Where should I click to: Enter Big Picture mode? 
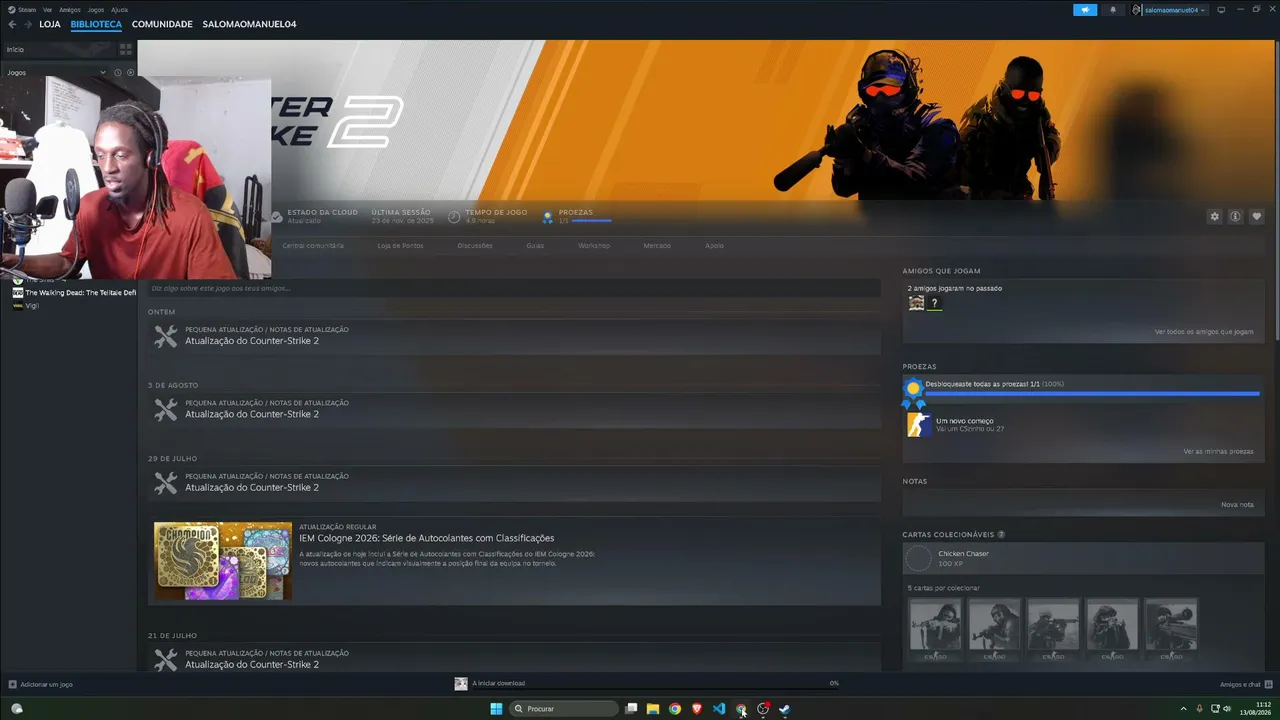point(1221,10)
